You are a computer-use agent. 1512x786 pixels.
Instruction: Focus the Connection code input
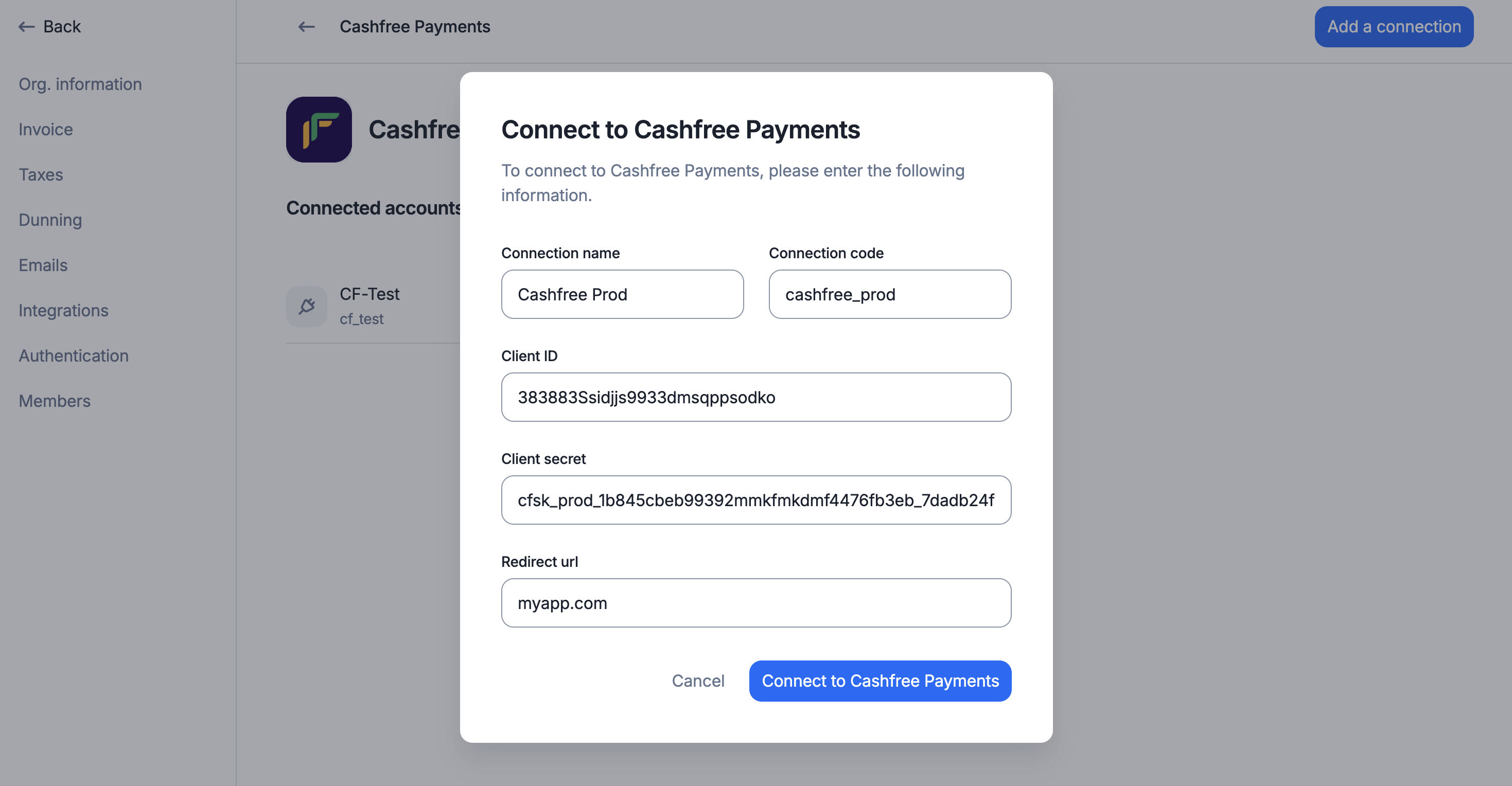click(x=890, y=294)
